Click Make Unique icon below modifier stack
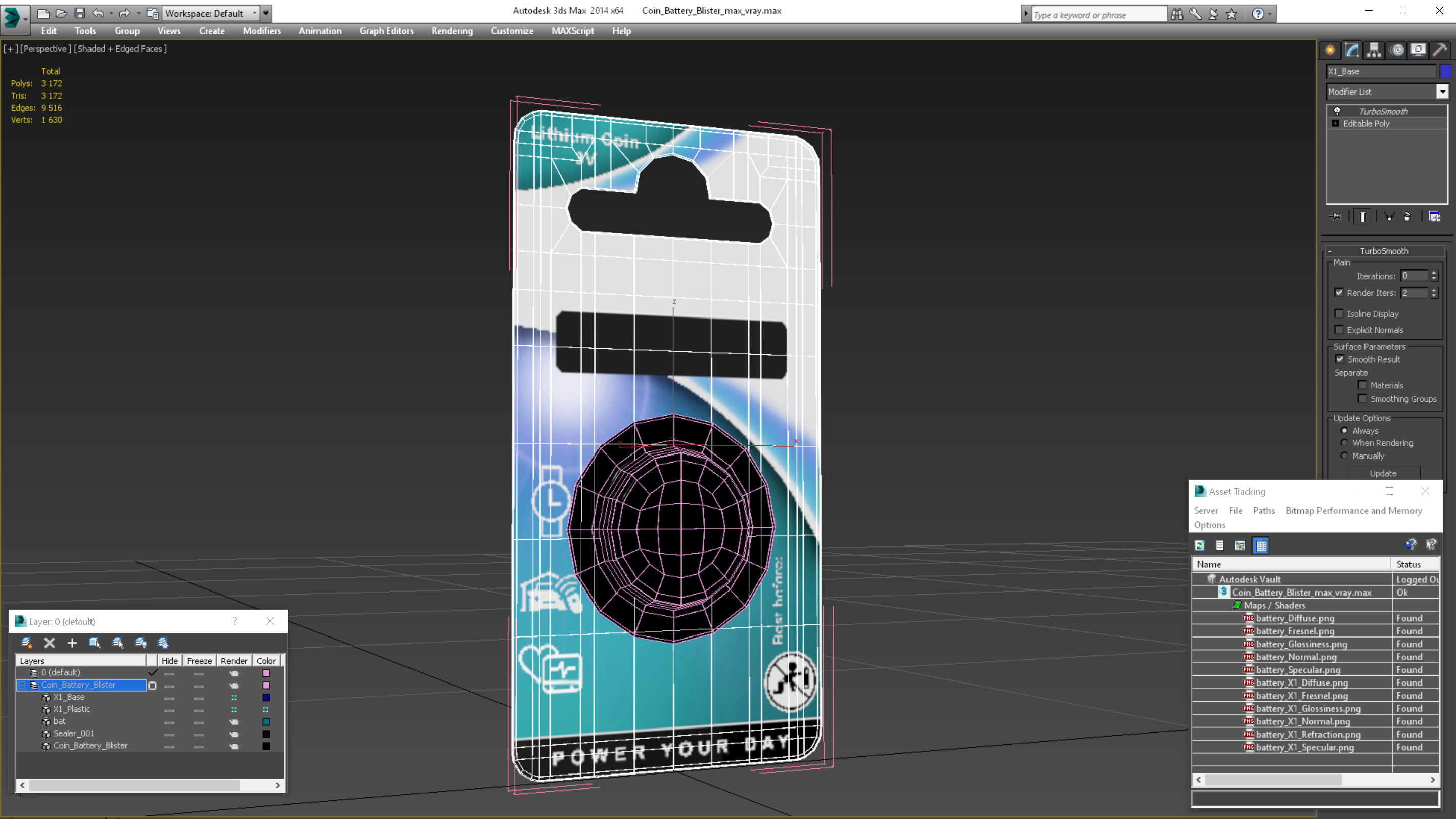 (x=1389, y=216)
